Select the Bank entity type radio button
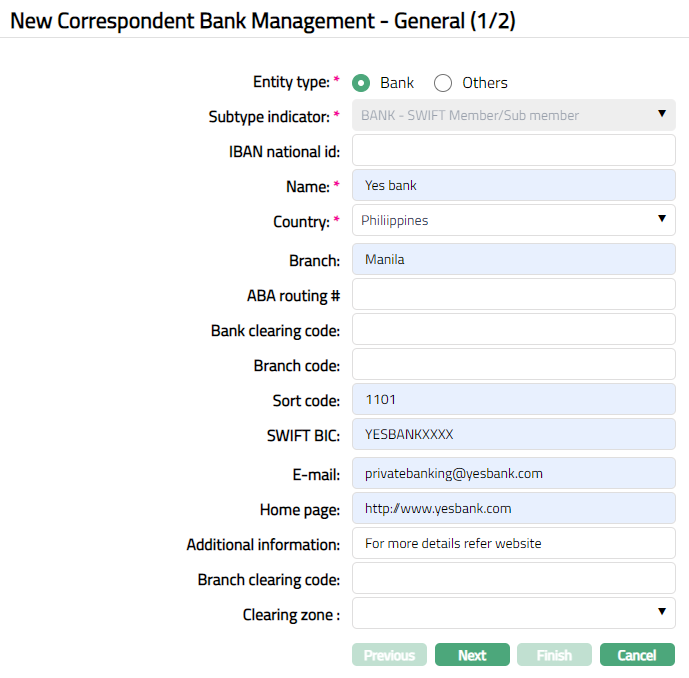Viewport: 689px width, 678px height. pyautogui.click(x=362, y=83)
